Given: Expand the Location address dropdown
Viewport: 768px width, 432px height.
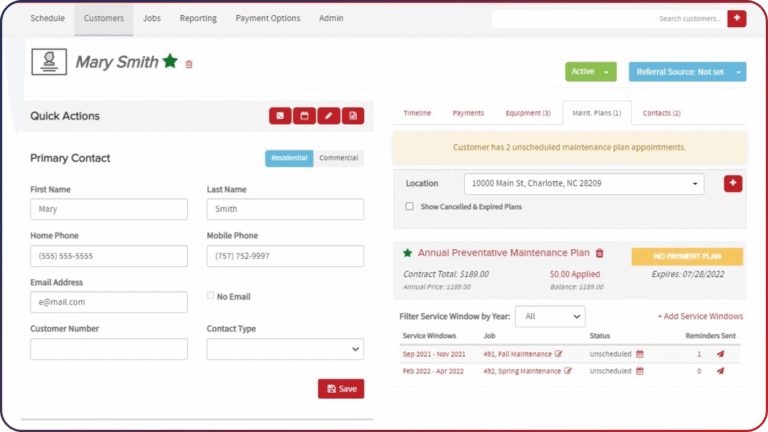Looking at the screenshot, I should coord(584,184).
